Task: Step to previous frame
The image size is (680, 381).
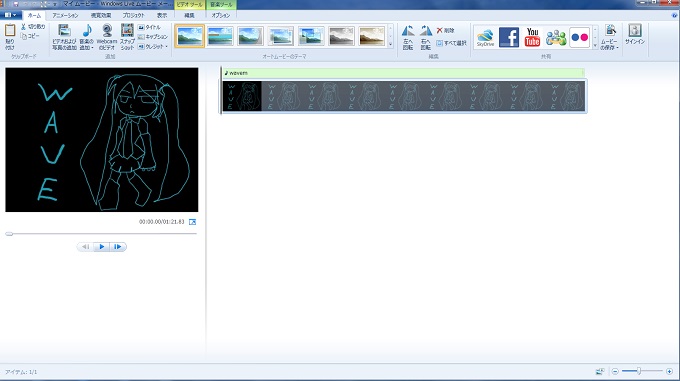Action: [x=86, y=247]
